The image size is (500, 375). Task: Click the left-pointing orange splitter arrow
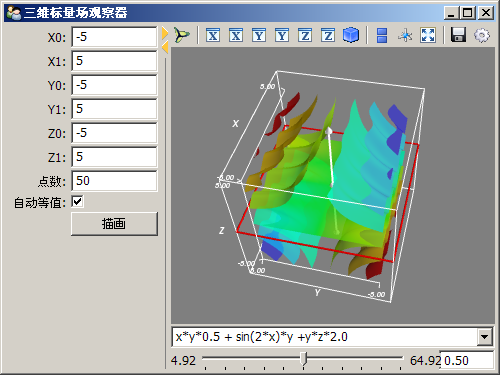(165, 47)
